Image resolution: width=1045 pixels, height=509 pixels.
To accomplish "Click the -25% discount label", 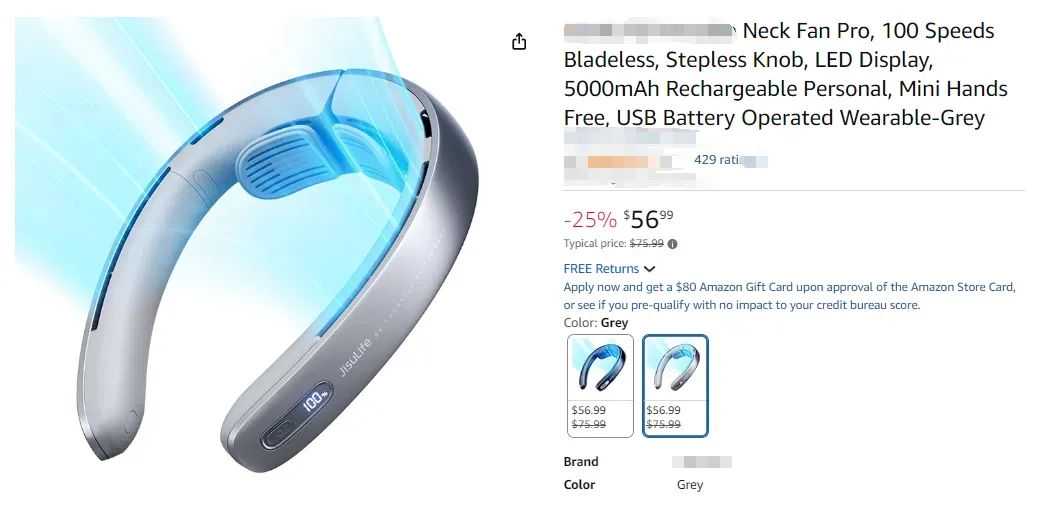I will [x=590, y=219].
